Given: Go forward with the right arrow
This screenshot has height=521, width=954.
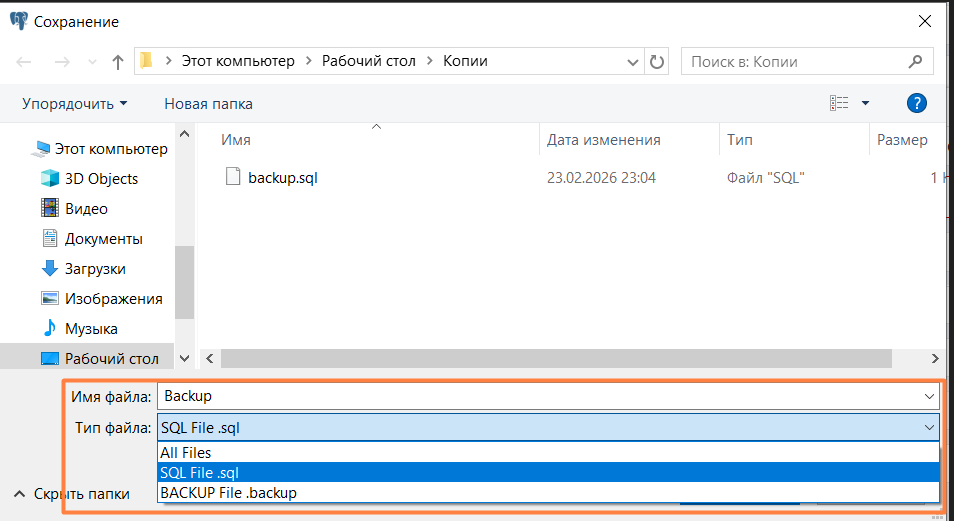Looking at the screenshot, I should pyautogui.click(x=62, y=61).
